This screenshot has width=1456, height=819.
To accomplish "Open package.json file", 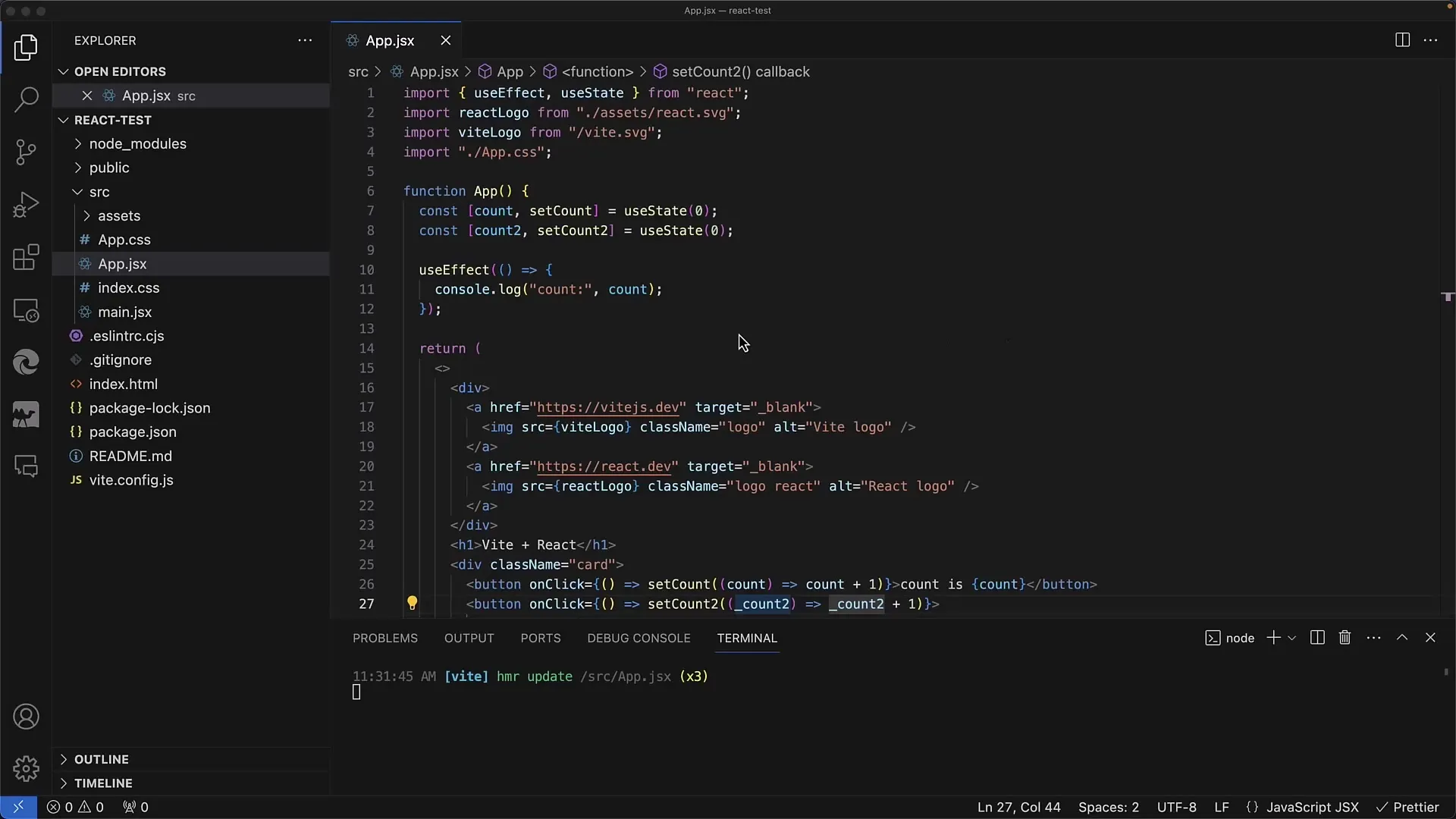I will click(191, 431).
